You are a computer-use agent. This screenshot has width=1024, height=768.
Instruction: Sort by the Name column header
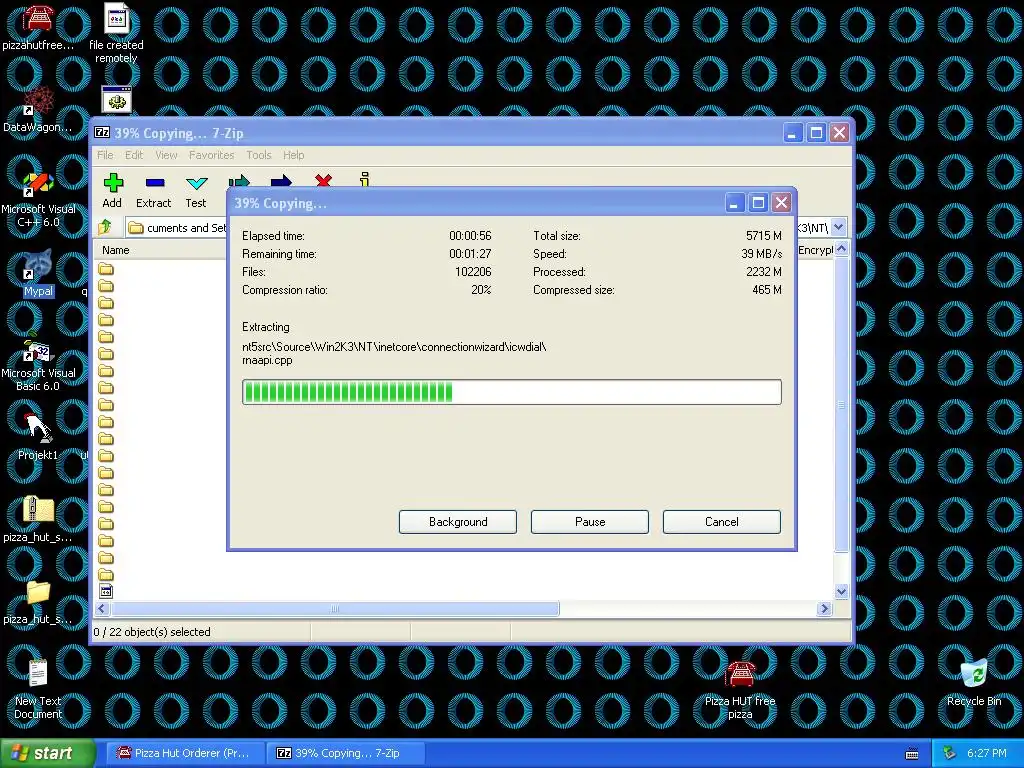pos(160,250)
